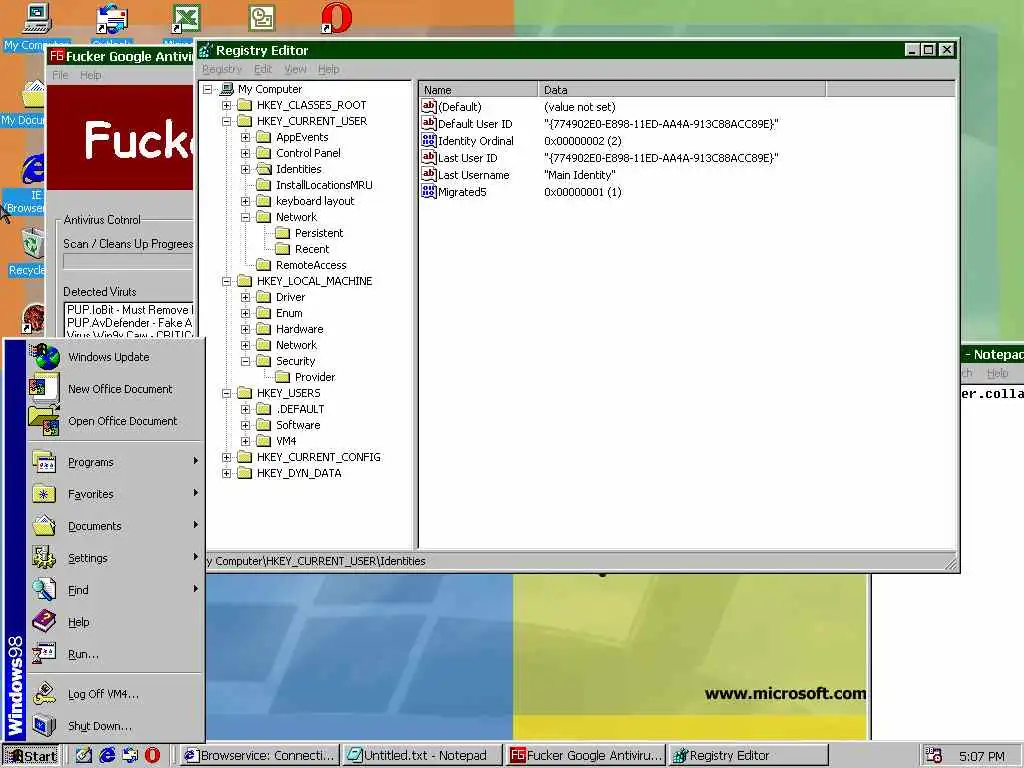Image resolution: width=1024 pixels, height=768 pixels.
Task: Select the Persistent key
Action: pyautogui.click(x=319, y=233)
